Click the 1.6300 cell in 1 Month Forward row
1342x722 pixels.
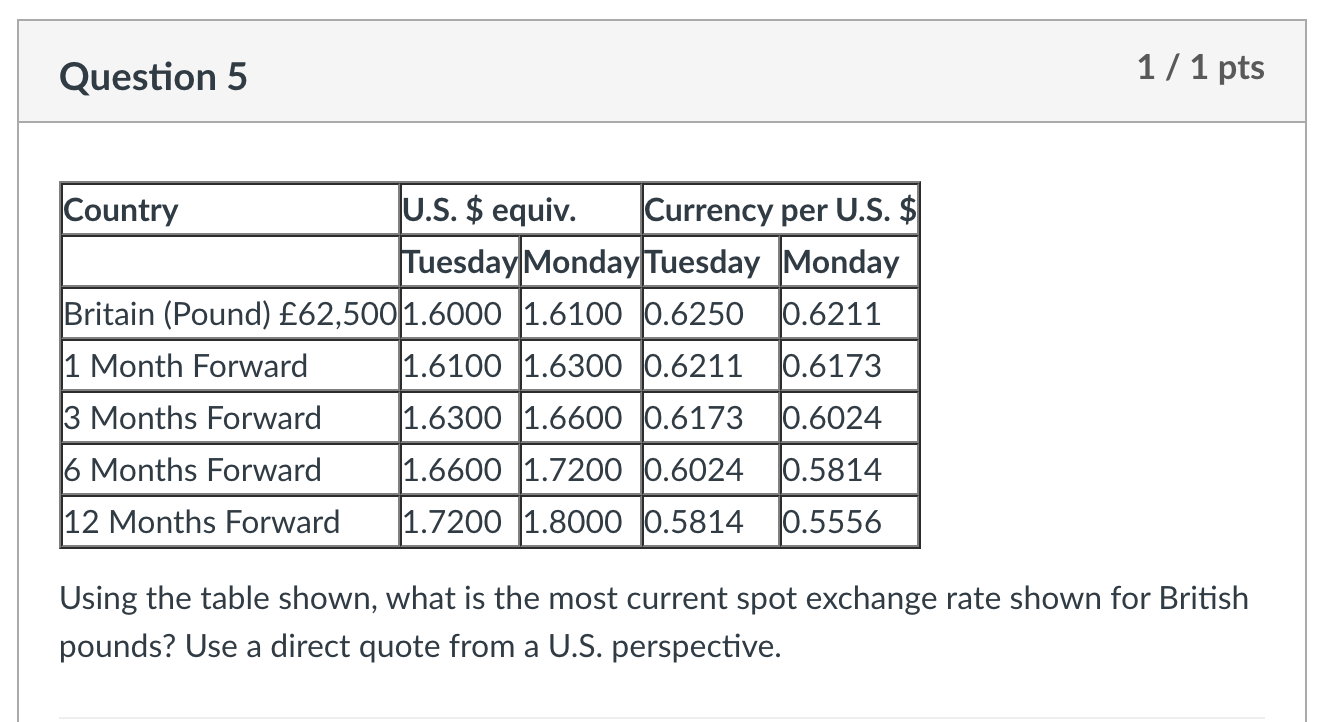(x=580, y=366)
